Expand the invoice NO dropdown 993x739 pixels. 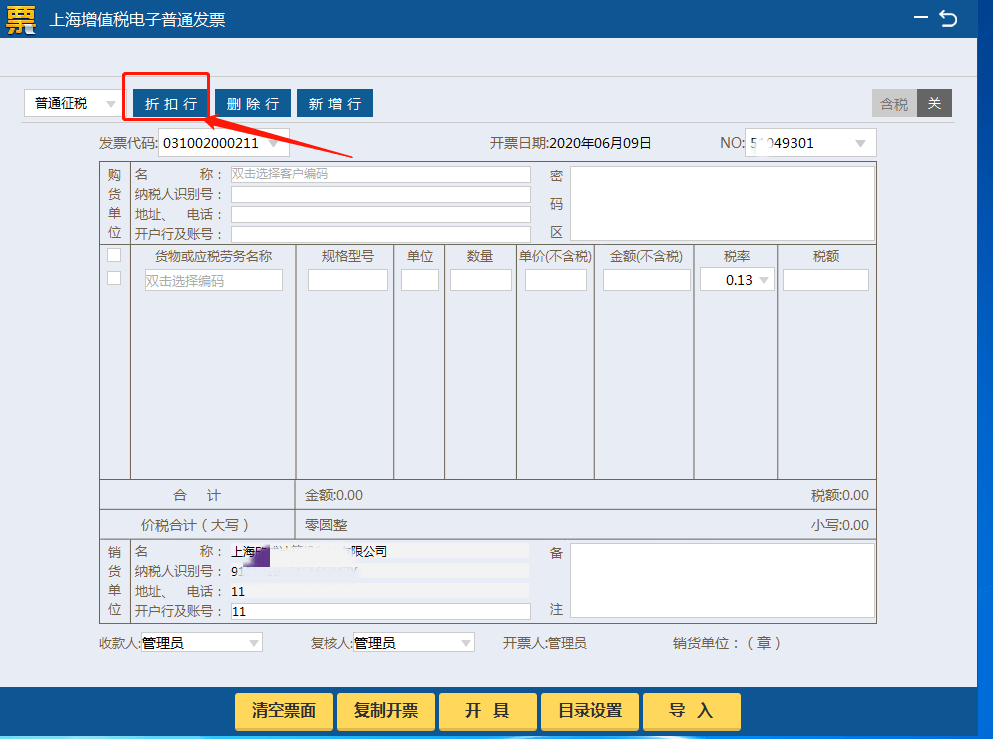[860, 143]
